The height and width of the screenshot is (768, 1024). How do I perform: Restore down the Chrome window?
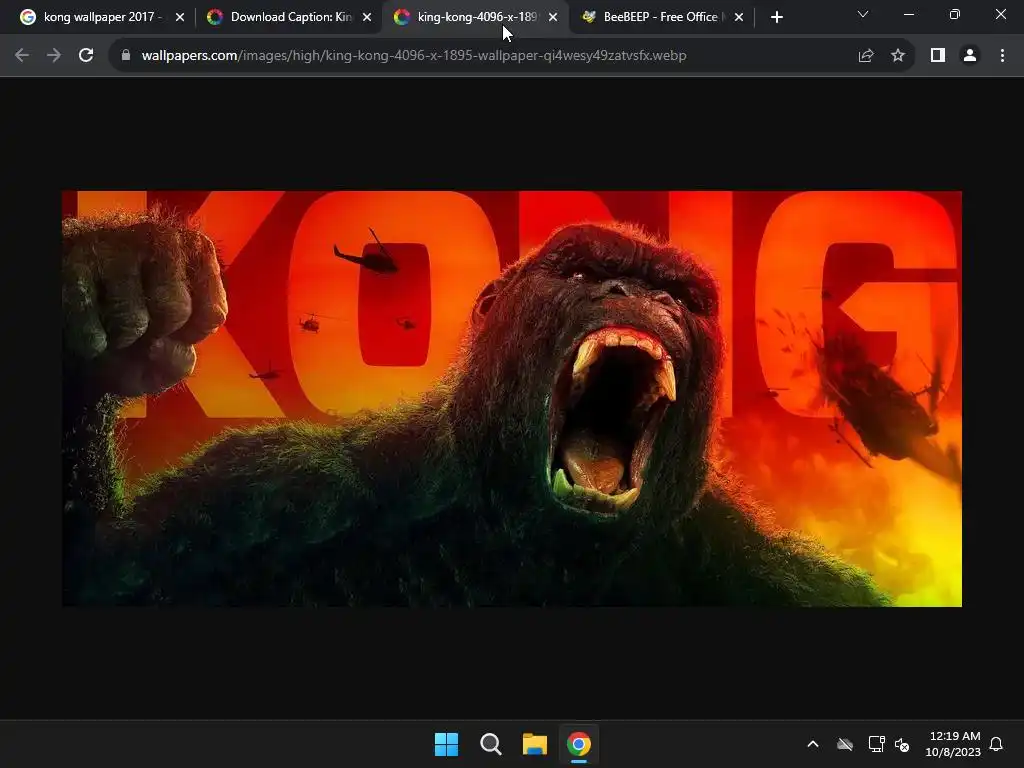[x=955, y=14]
